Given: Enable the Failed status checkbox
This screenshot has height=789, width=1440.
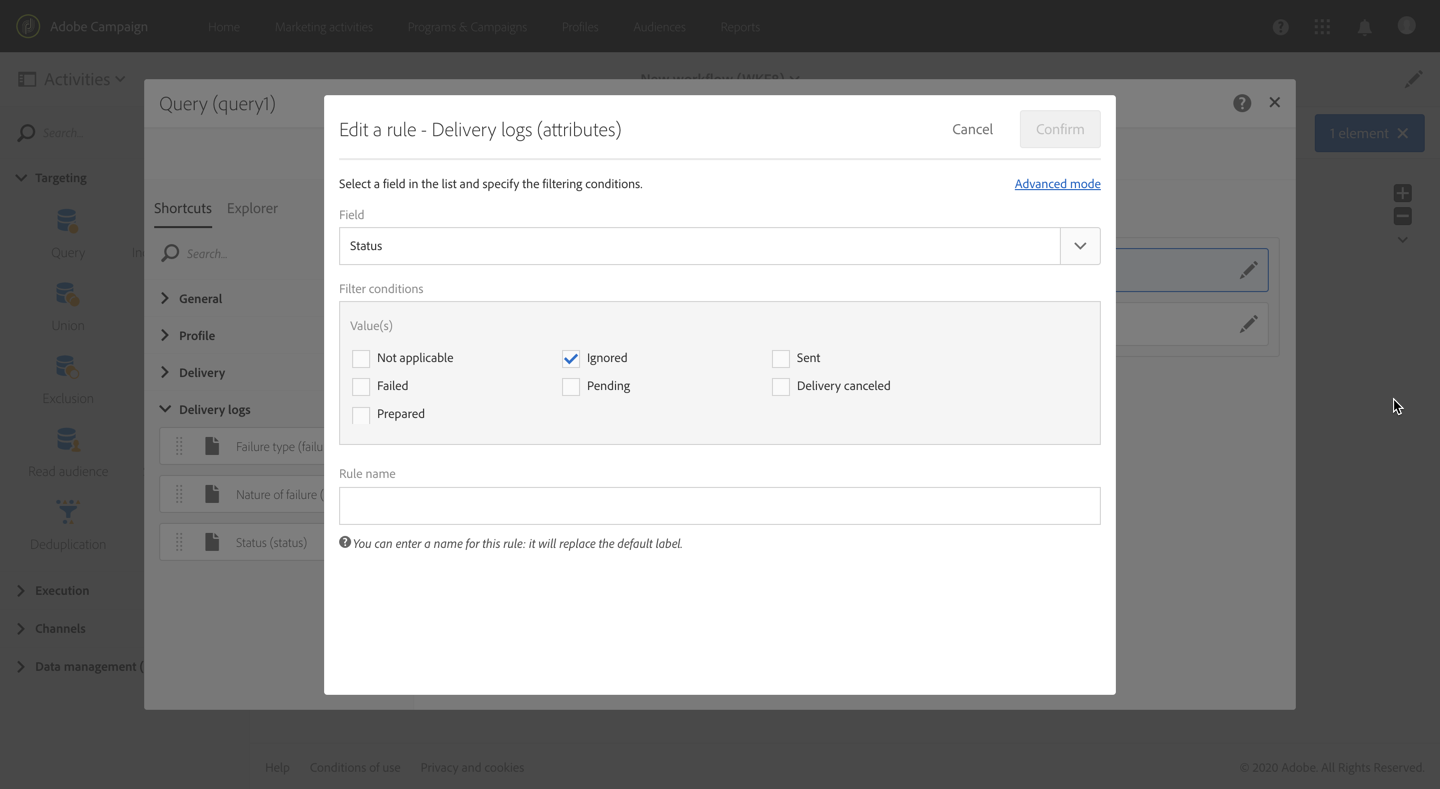Looking at the screenshot, I should pos(361,386).
